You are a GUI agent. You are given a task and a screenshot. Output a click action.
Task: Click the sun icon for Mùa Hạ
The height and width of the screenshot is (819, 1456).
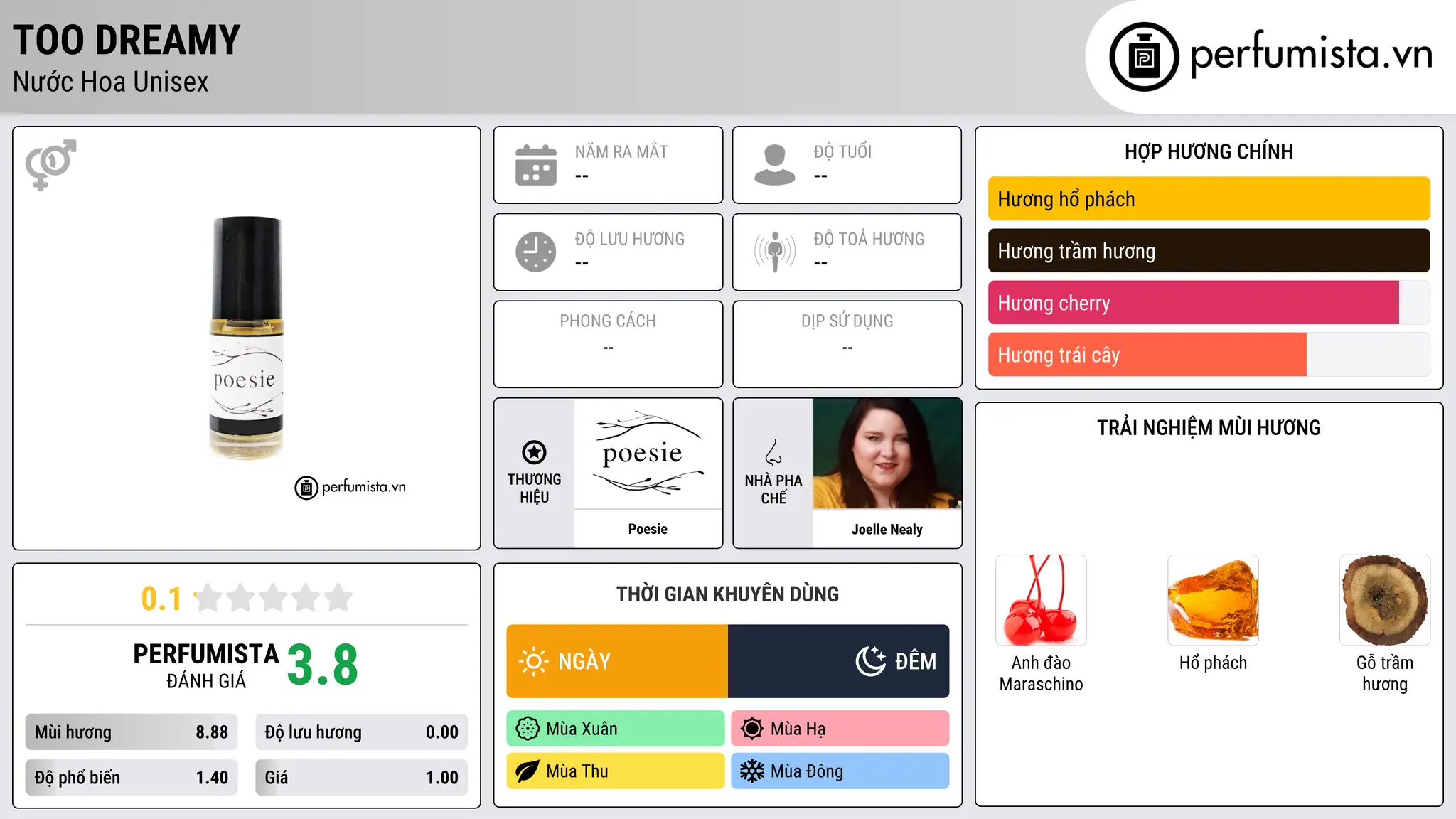(x=751, y=729)
